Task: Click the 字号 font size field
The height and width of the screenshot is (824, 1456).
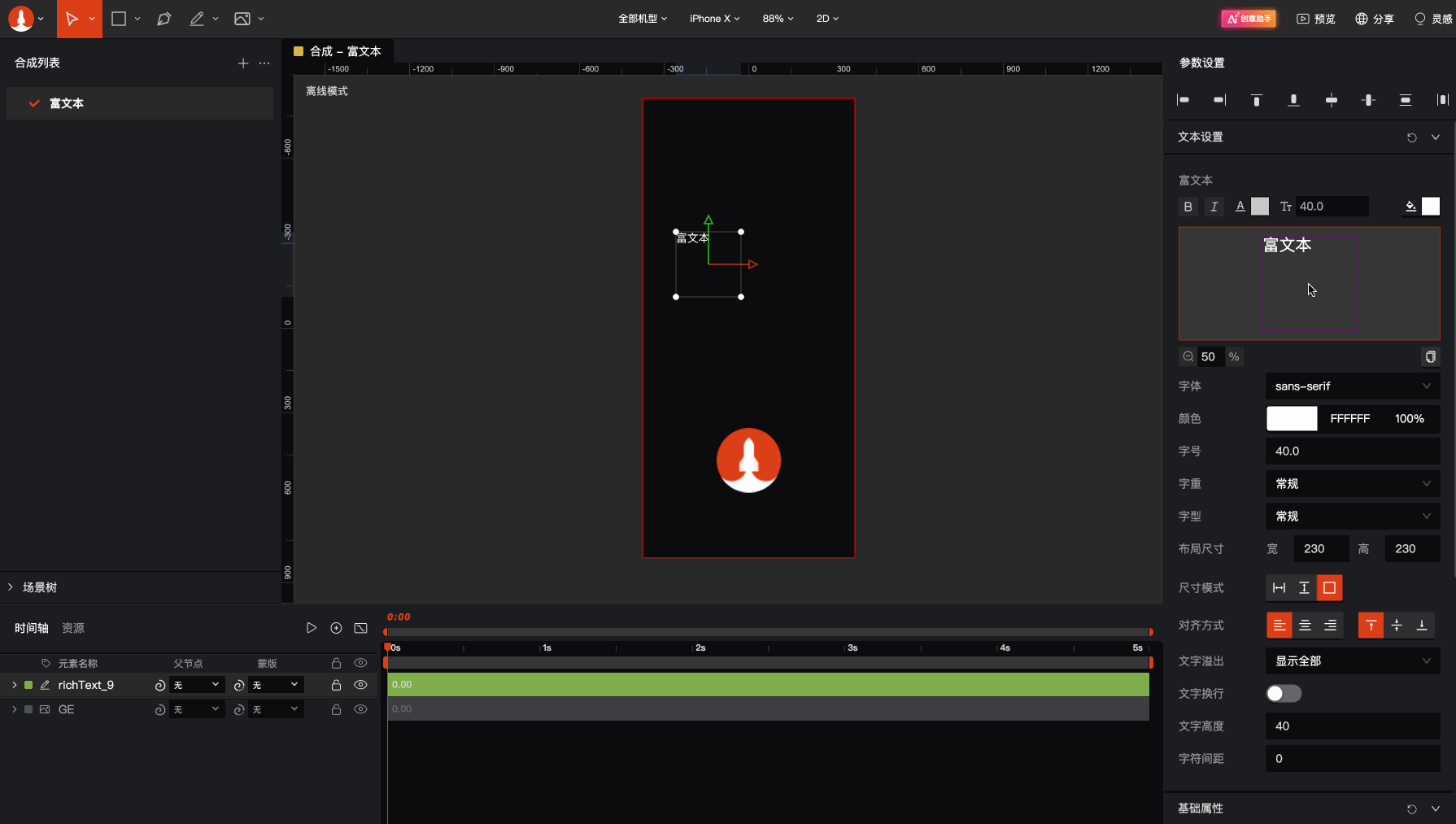Action: coord(1353,451)
